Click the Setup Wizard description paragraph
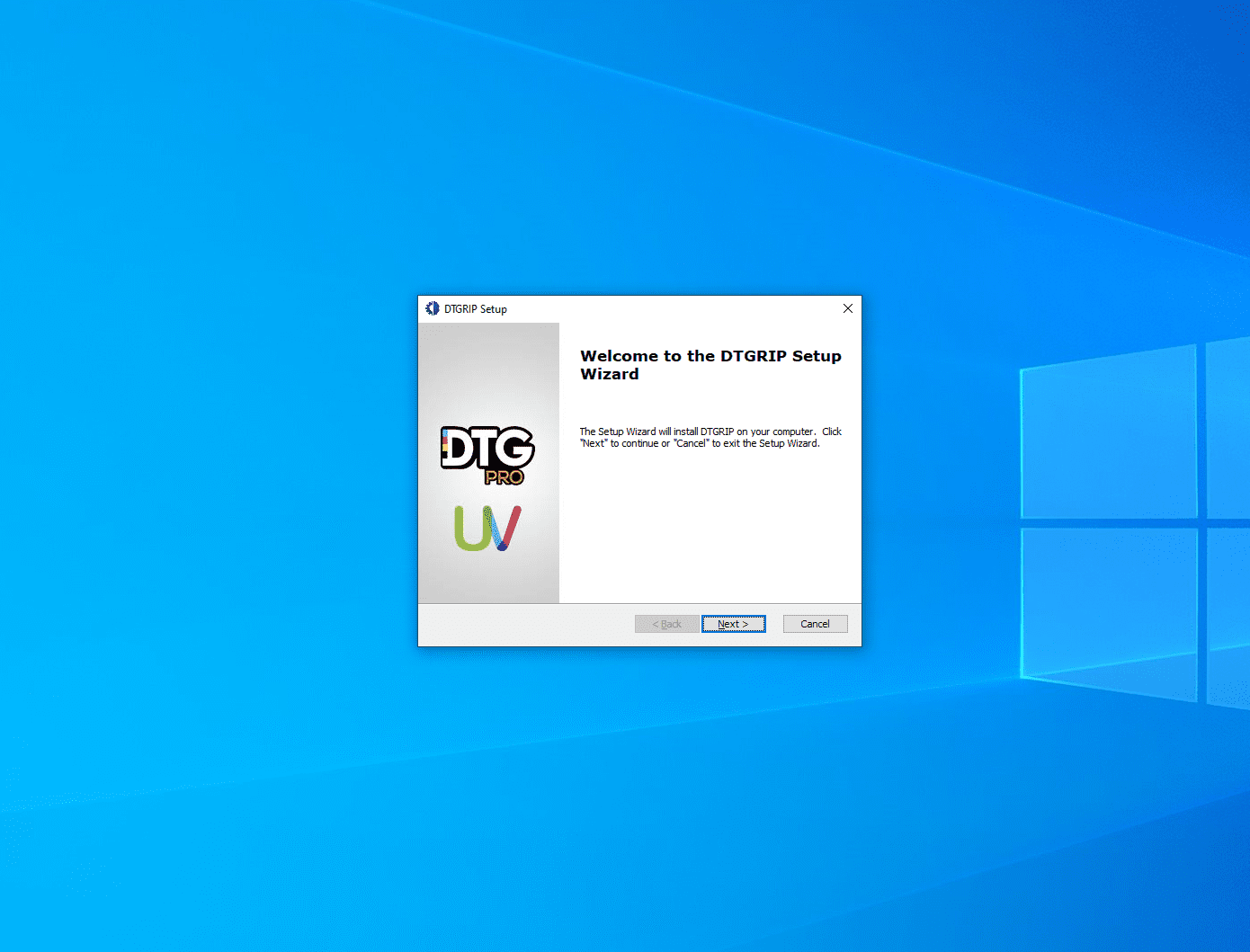This screenshot has width=1250, height=952. [x=710, y=438]
